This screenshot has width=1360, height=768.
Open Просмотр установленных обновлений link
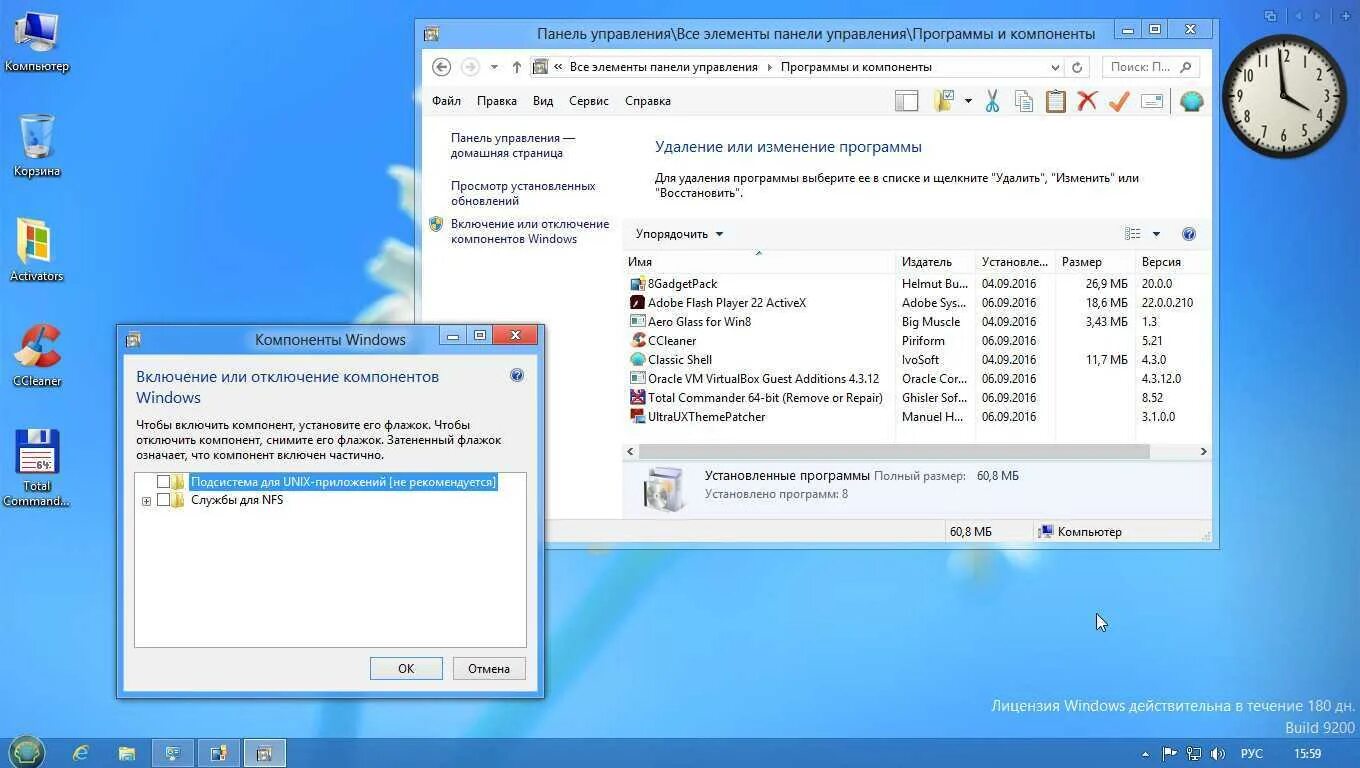(x=523, y=193)
